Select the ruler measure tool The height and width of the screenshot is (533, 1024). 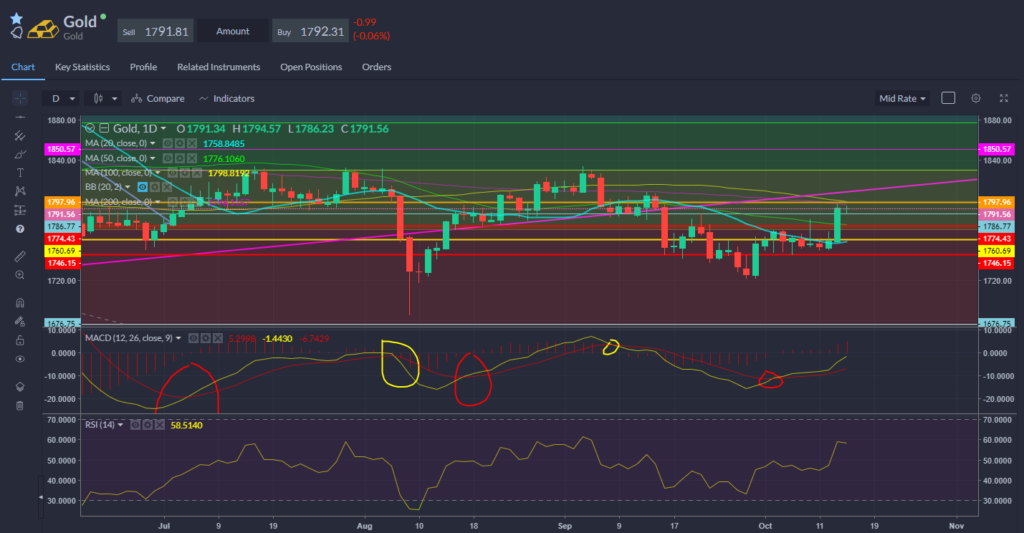(x=20, y=256)
